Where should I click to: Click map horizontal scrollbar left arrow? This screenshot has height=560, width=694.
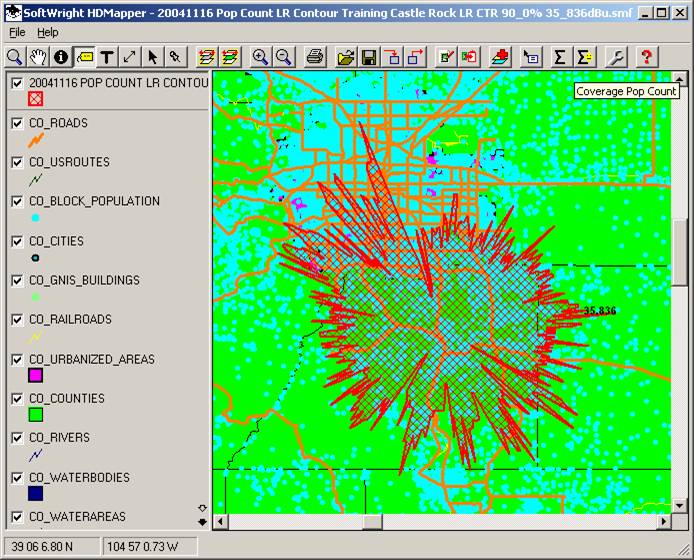[220, 521]
